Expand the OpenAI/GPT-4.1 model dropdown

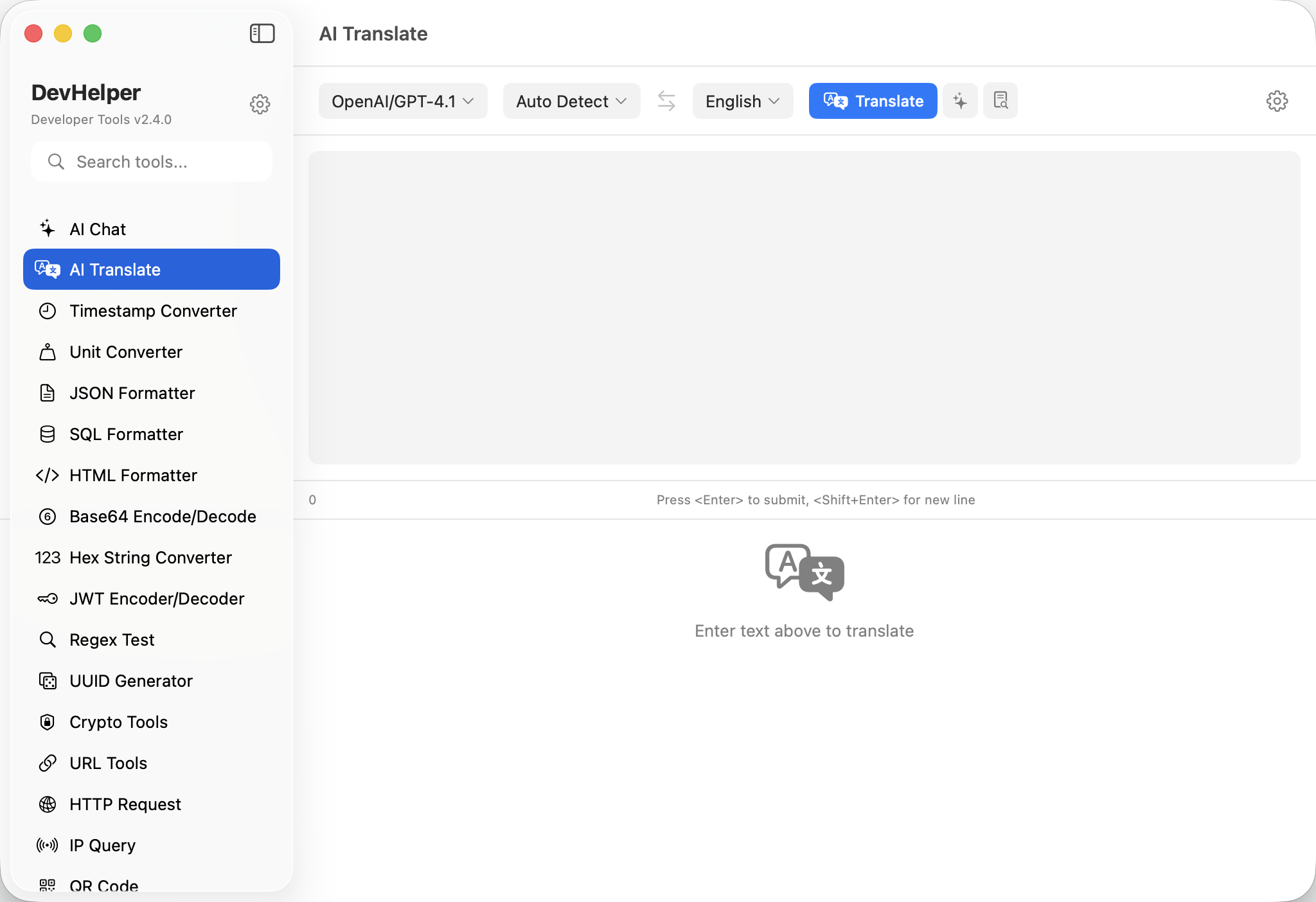click(x=403, y=101)
